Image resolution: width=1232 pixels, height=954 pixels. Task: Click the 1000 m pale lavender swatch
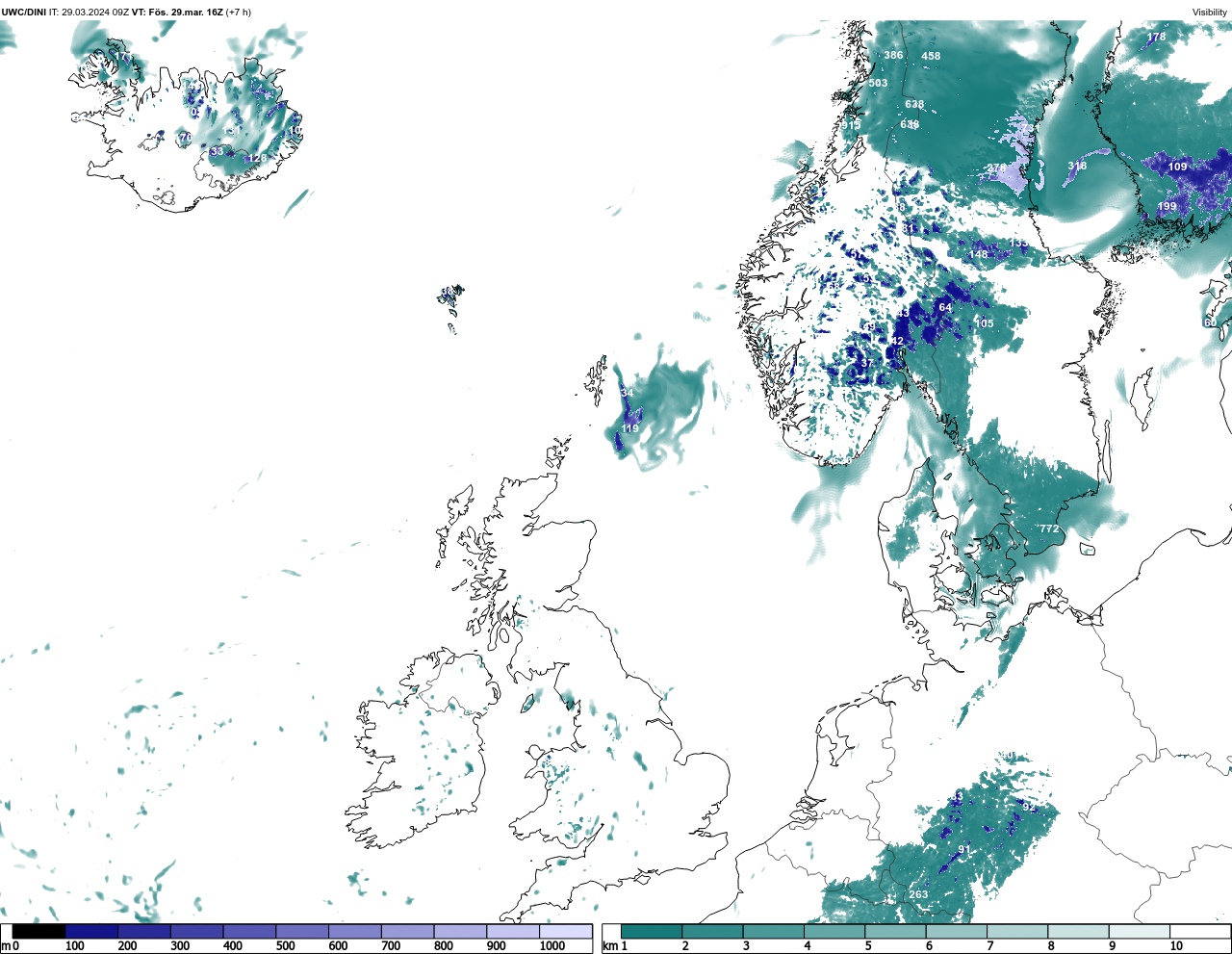tap(565, 931)
